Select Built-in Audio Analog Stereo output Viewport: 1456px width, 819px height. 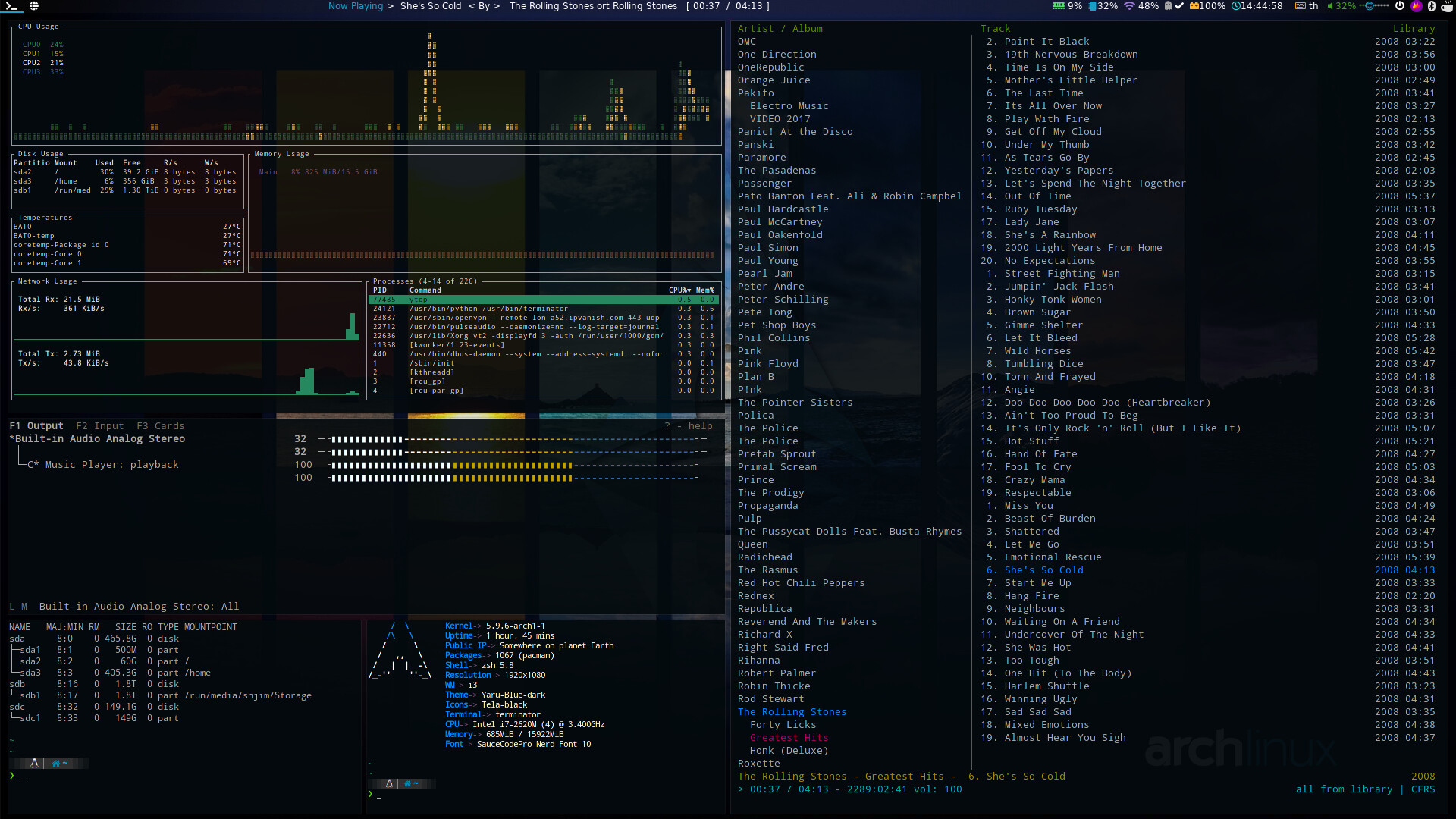point(97,439)
